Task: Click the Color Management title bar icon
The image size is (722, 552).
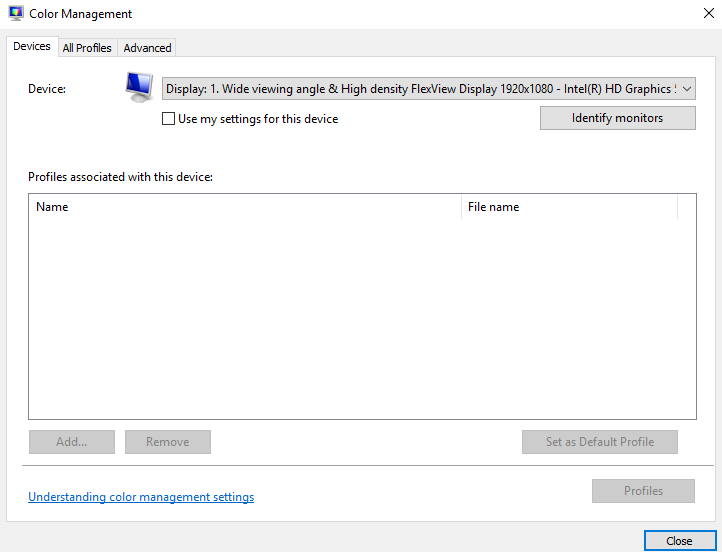Action: tap(16, 13)
